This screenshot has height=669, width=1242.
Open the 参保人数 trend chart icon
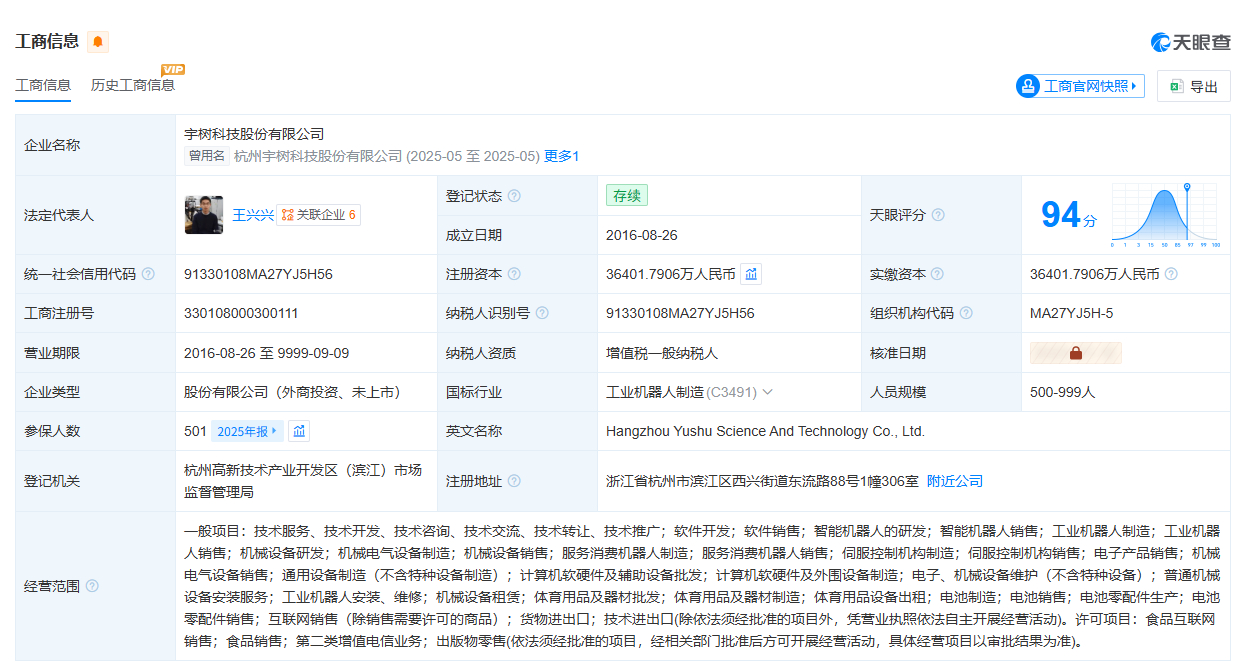pos(299,431)
